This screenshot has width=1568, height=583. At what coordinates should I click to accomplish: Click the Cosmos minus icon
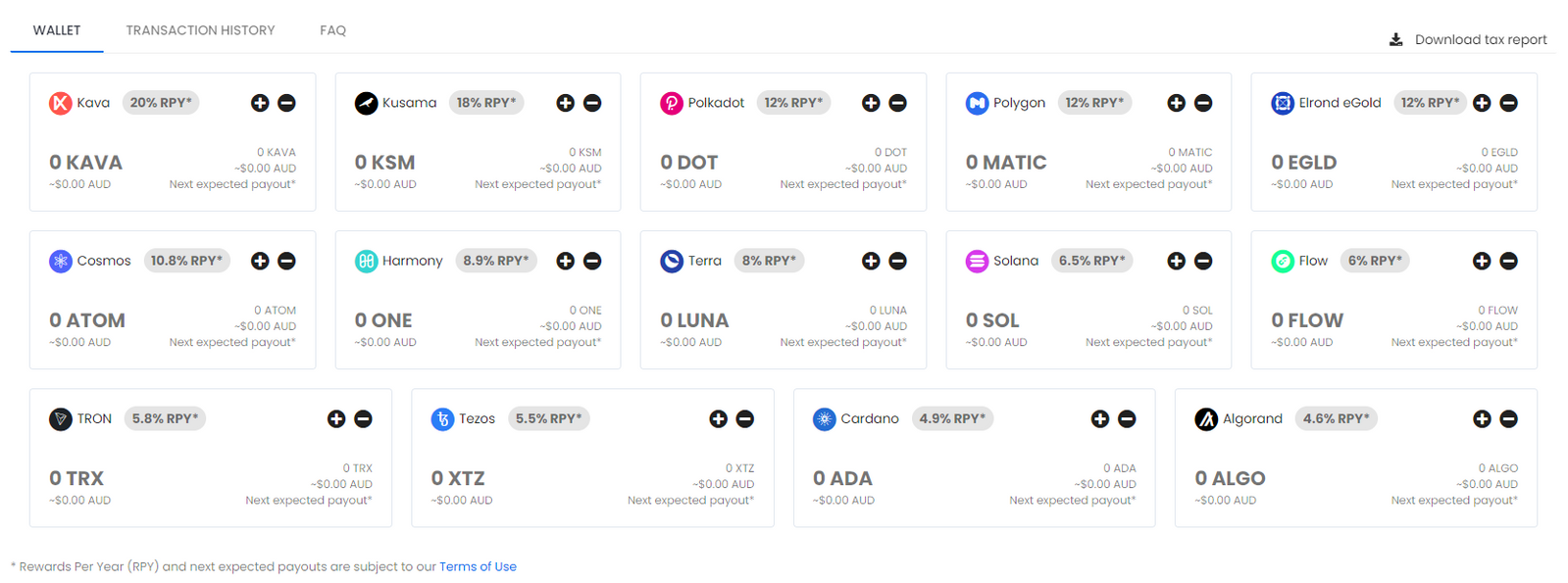(286, 261)
